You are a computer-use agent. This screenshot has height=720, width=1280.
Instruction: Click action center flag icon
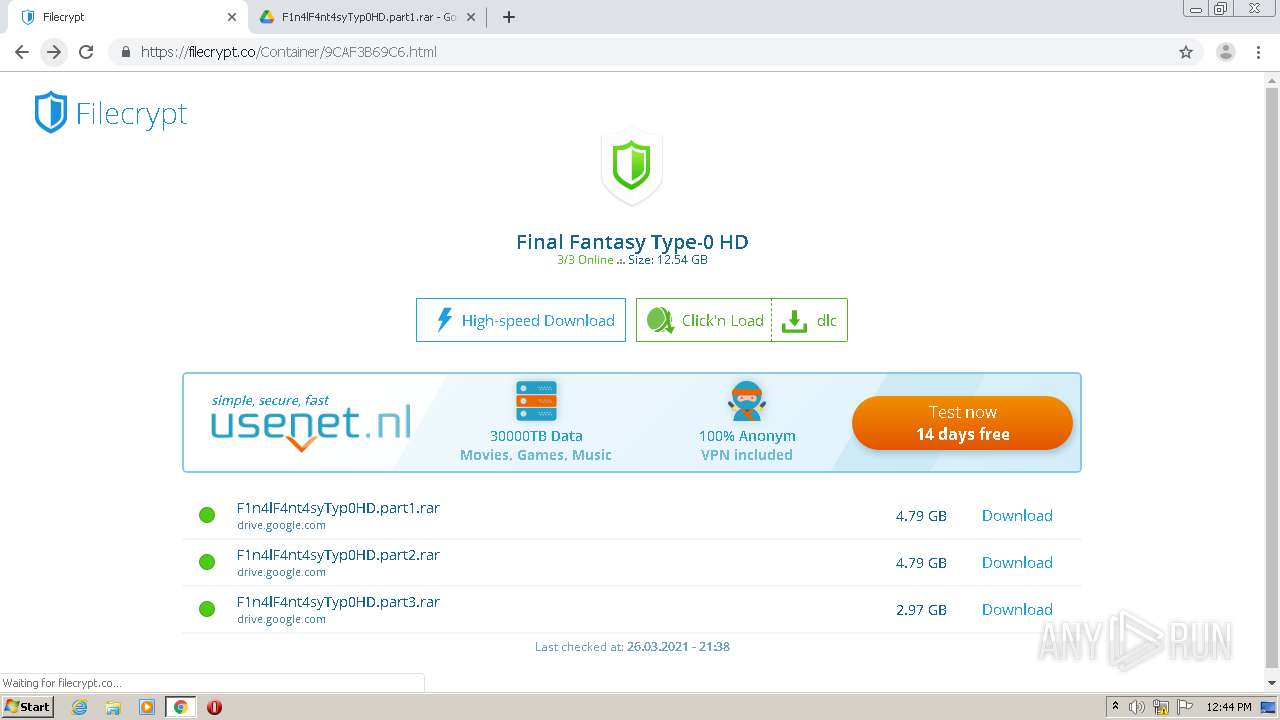[1184, 707]
